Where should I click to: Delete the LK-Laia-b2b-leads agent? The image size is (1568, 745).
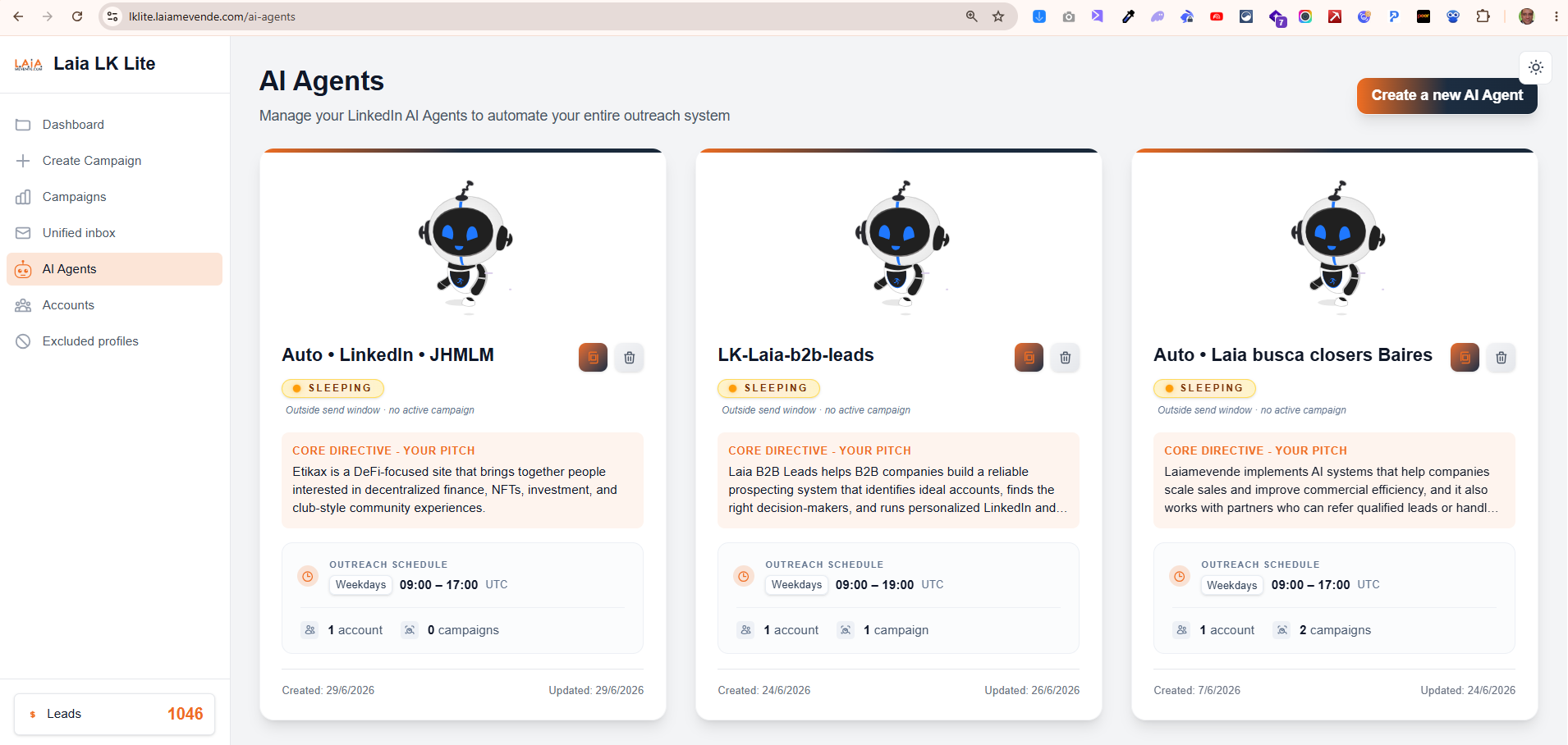coord(1065,358)
